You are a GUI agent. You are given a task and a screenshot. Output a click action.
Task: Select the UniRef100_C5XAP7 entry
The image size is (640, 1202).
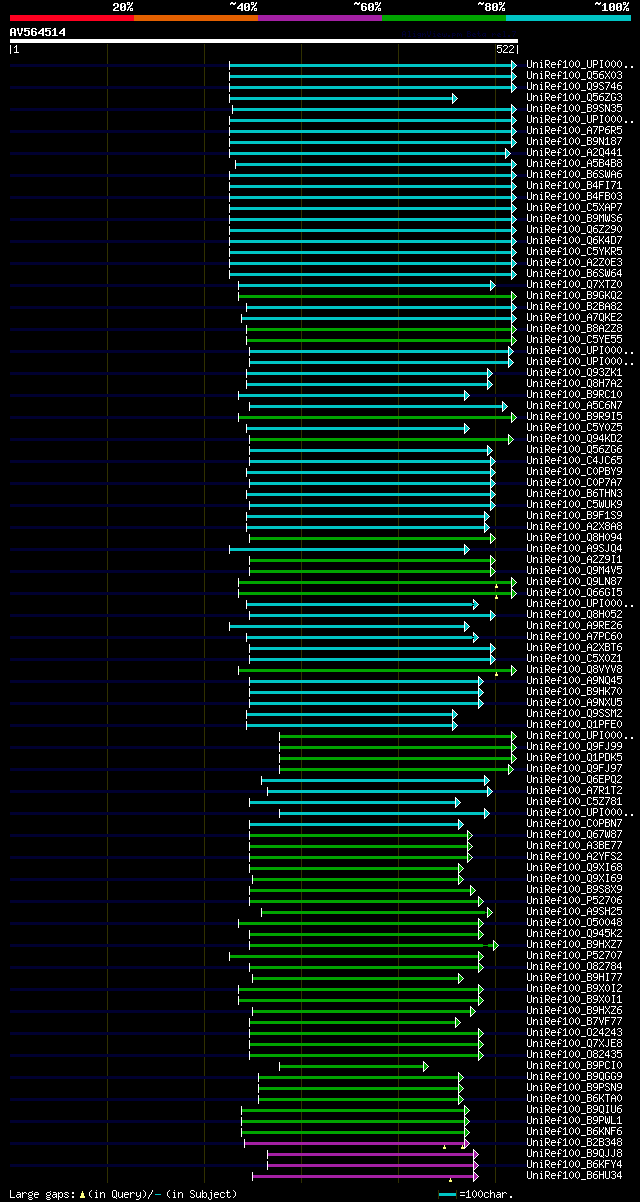[x=574, y=207]
